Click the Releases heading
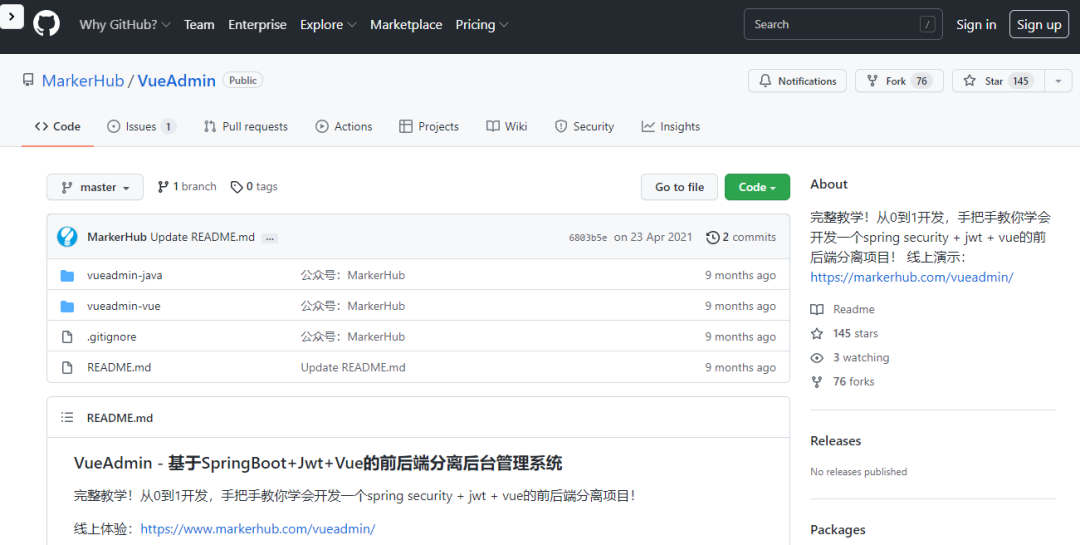The image size is (1080, 545). coord(835,441)
